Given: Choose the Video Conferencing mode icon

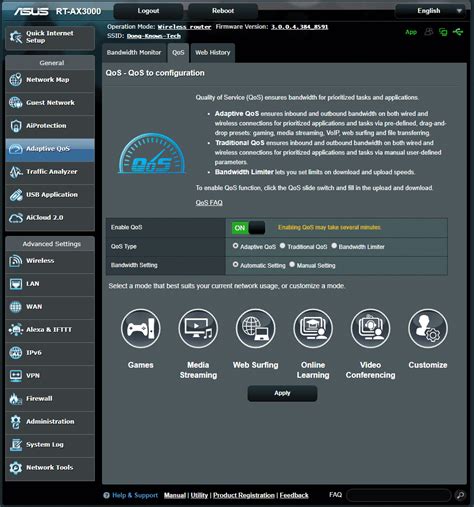Looking at the screenshot, I should tap(370, 329).
